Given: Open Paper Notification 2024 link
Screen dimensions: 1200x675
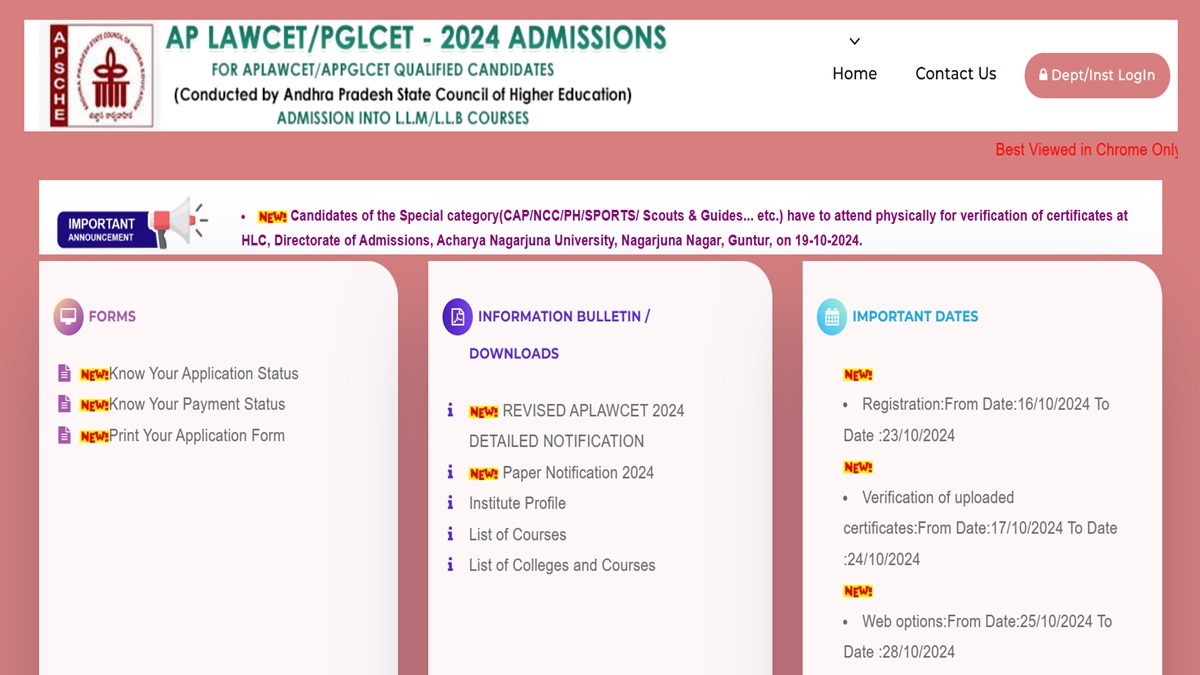Looking at the screenshot, I should (578, 473).
